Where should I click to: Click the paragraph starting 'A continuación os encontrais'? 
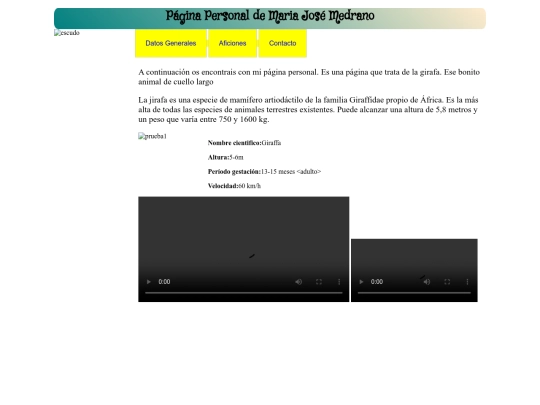pyautogui.click(x=309, y=77)
